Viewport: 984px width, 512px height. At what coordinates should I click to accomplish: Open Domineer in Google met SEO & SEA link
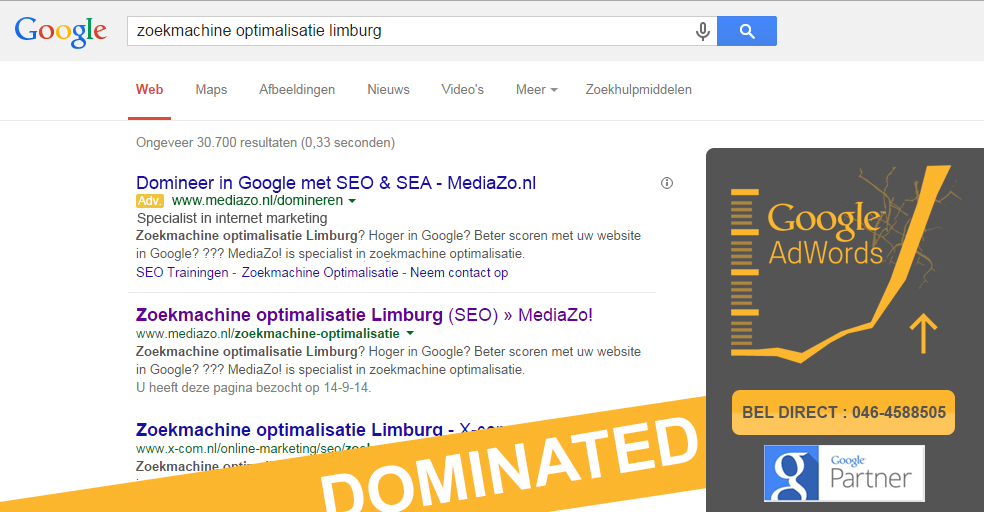[336, 183]
